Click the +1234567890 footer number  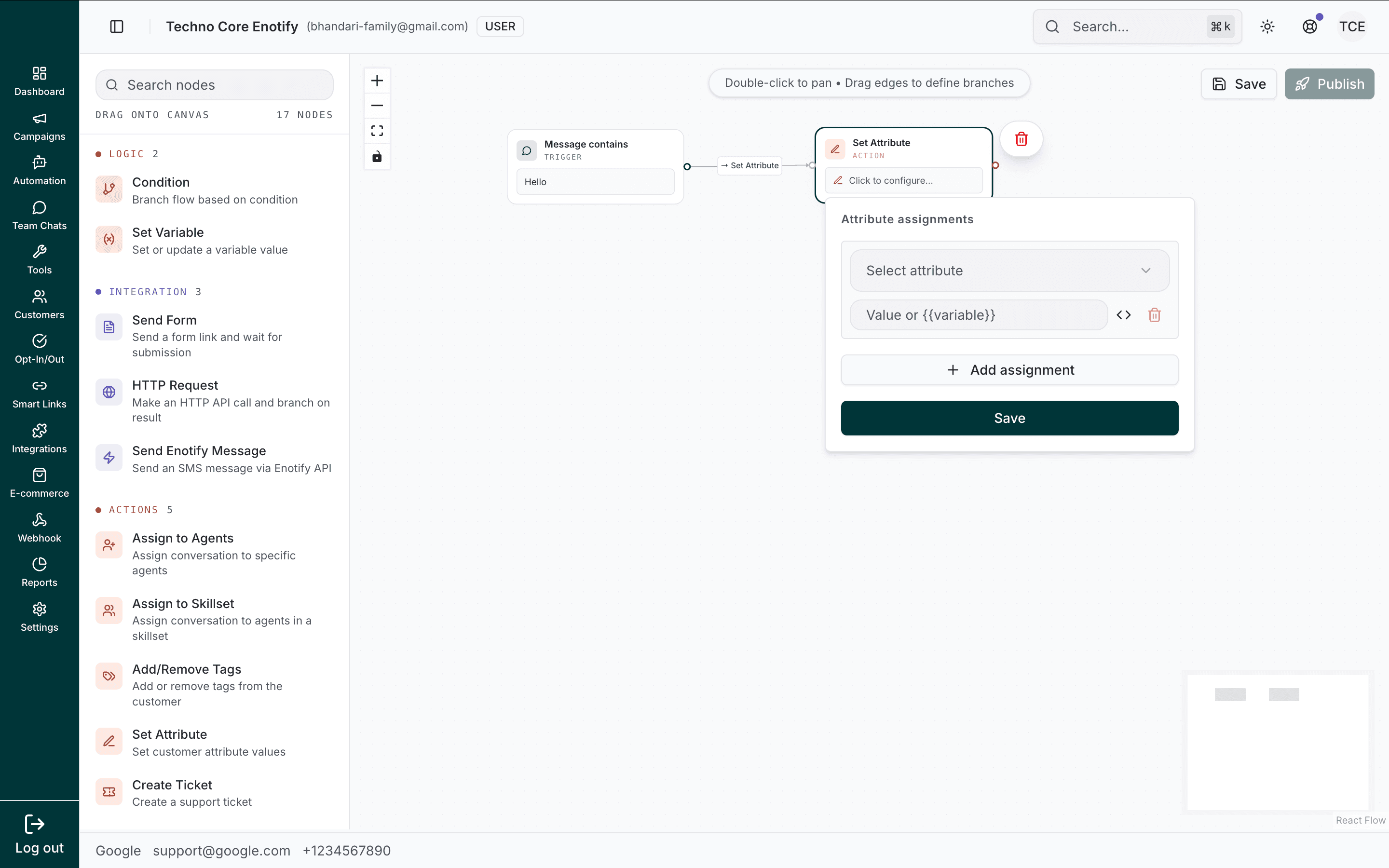pos(347,851)
